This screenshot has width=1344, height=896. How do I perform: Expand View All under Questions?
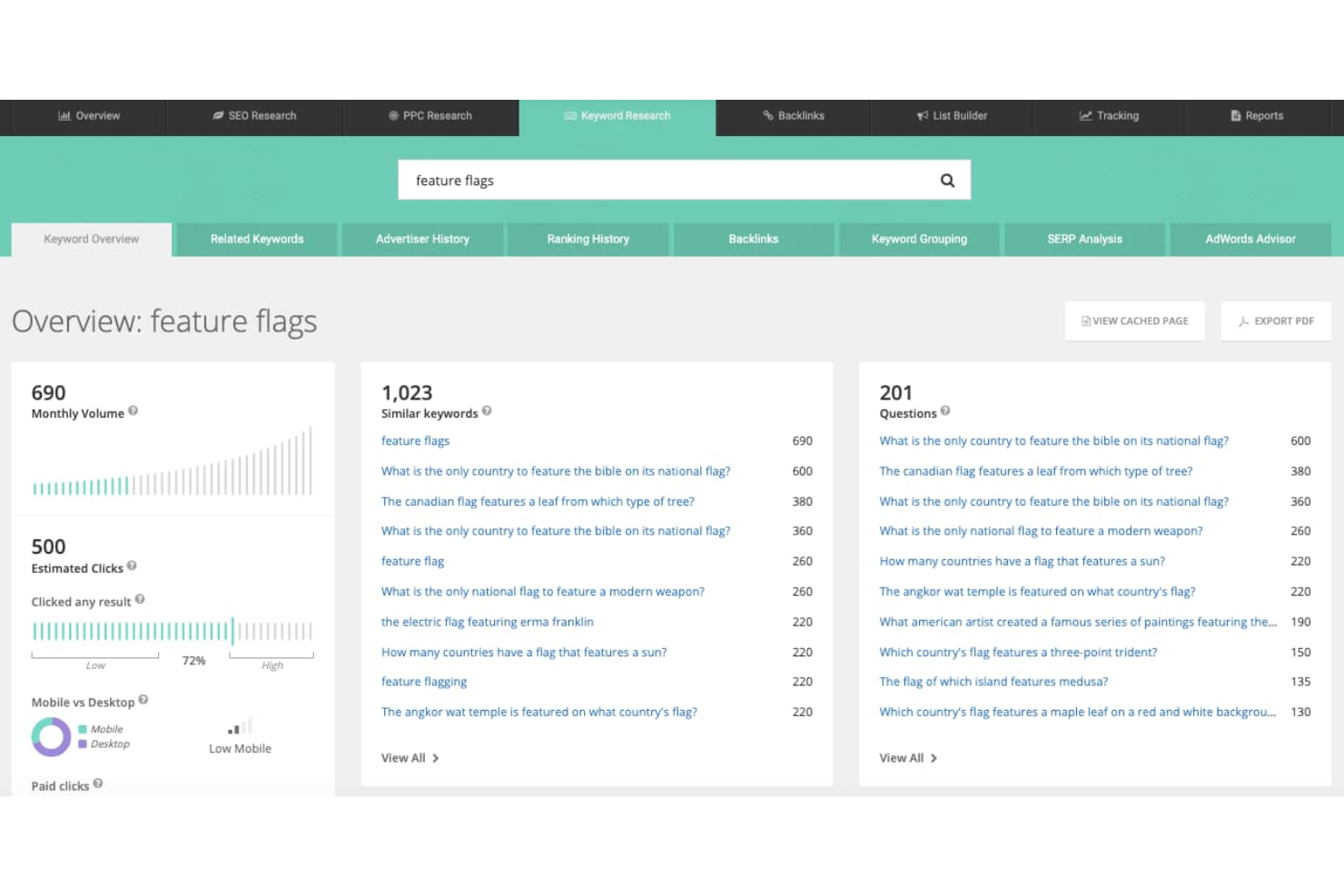point(907,758)
